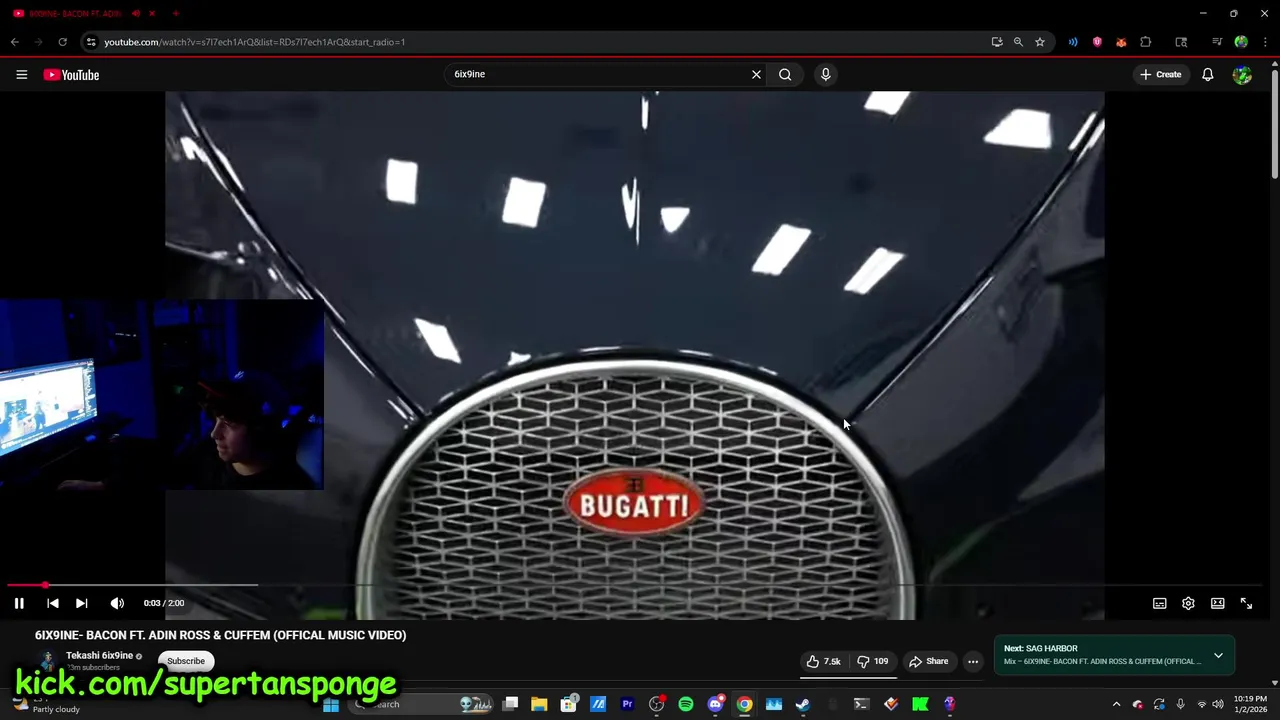Show hidden system tray icons
1280x720 pixels.
click(1117, 704)
